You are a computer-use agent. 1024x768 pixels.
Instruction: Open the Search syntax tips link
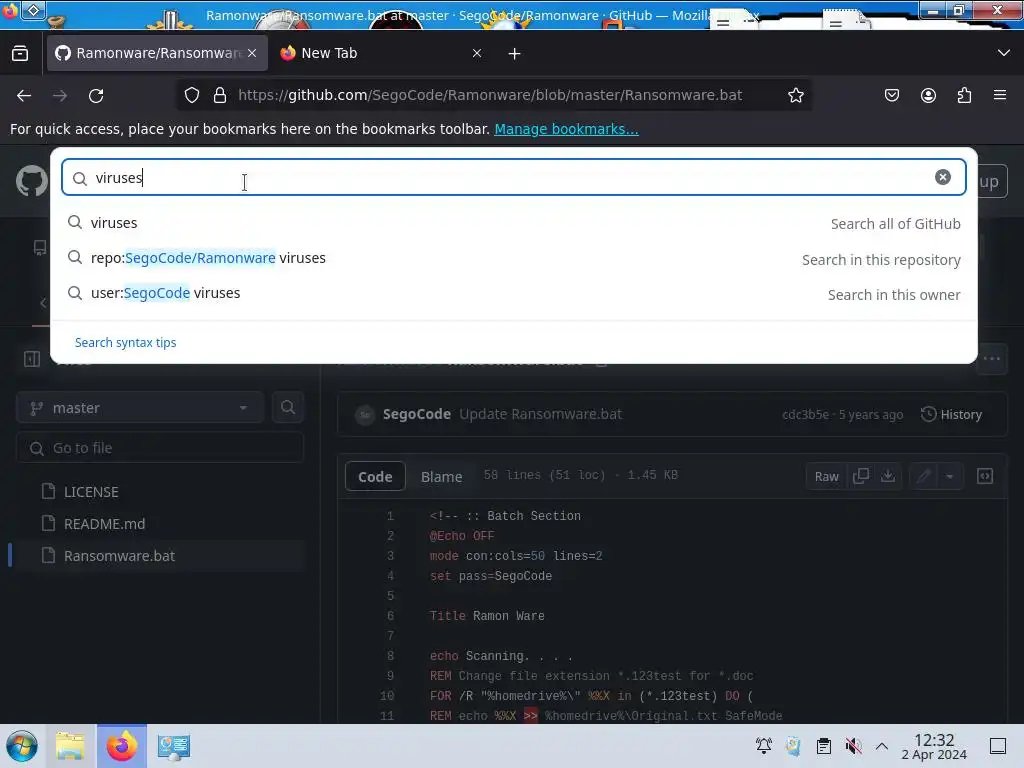coord(125,342)
